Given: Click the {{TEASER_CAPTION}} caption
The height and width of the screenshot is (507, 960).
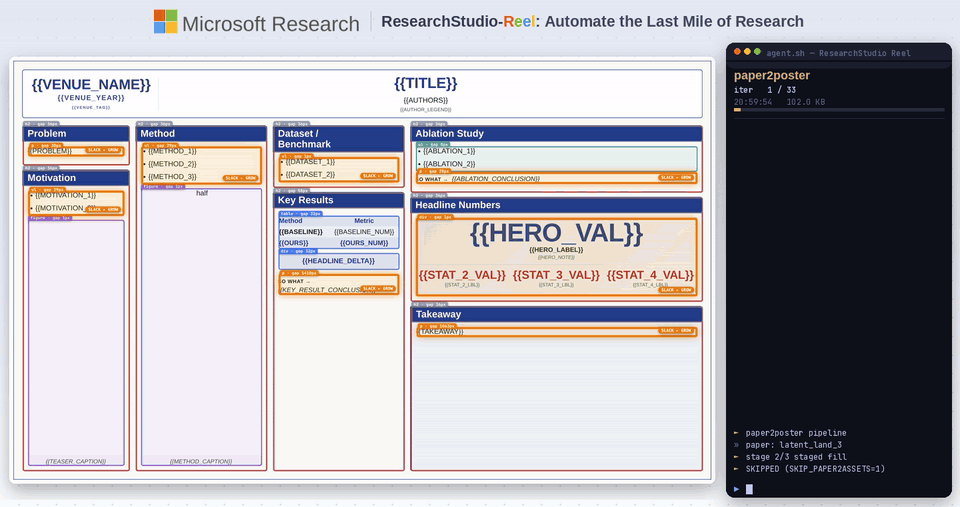Looking at the screenshot, I should click(x=76, y=461).
